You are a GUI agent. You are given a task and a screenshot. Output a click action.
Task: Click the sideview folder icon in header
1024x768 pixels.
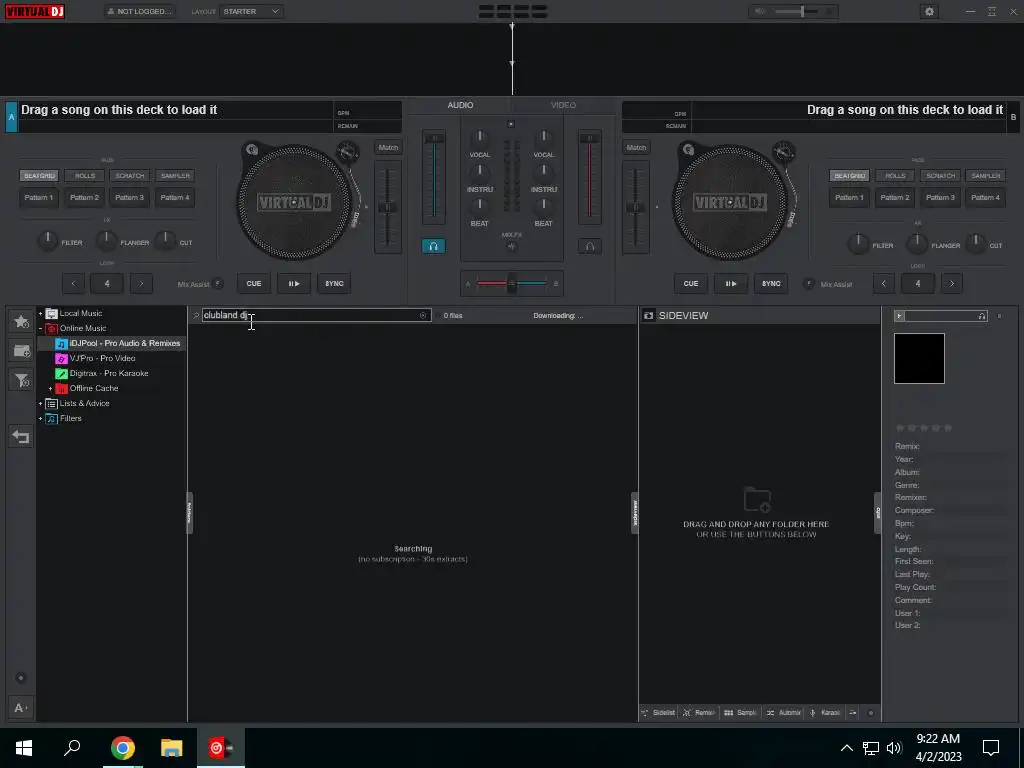[648, 315]
